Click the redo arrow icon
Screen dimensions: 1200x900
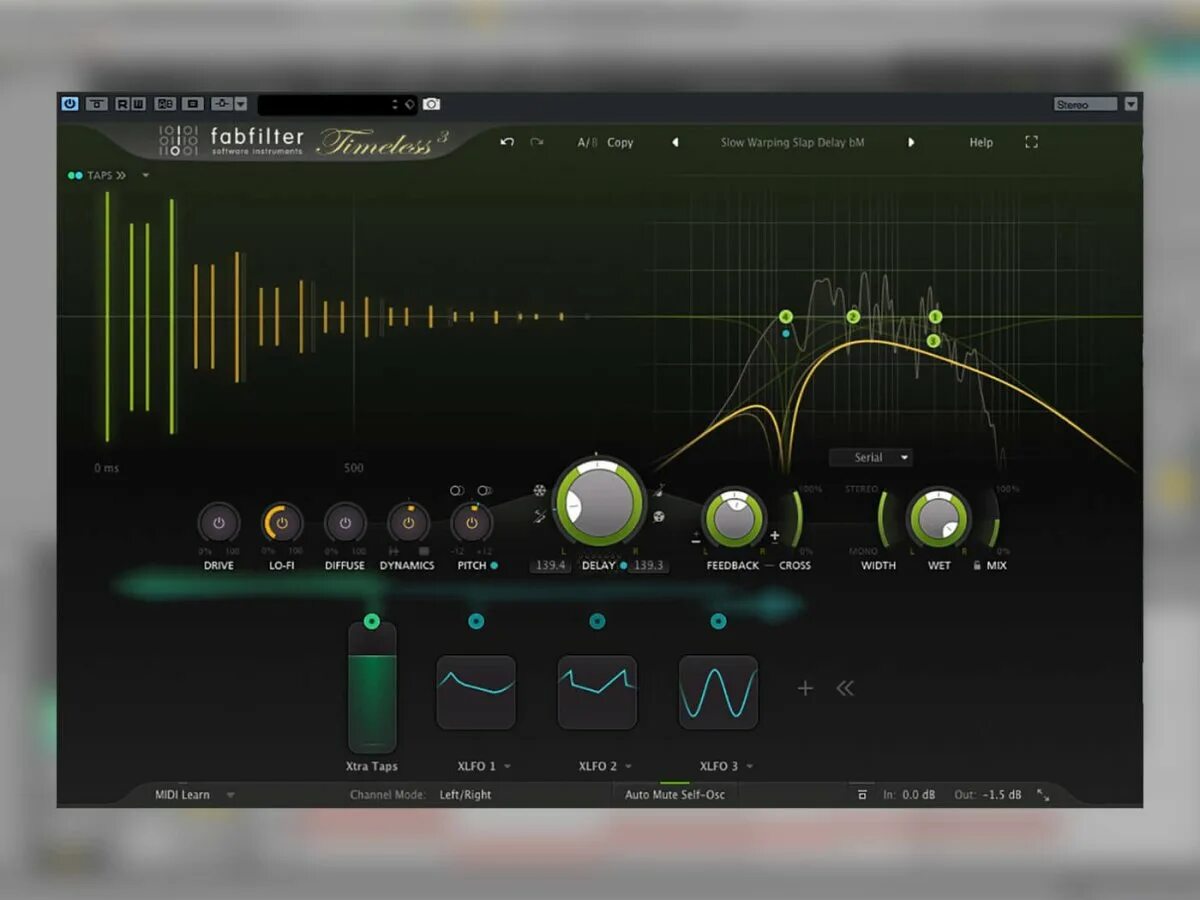pyautogui.click(x=537, y=143)
